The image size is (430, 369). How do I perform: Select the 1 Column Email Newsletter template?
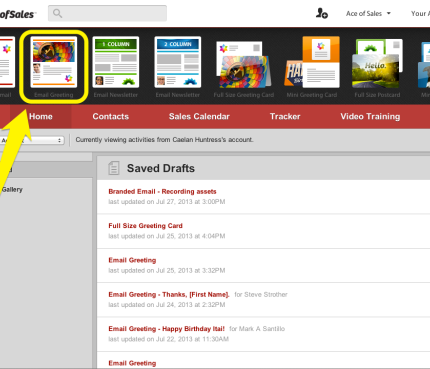116,62
